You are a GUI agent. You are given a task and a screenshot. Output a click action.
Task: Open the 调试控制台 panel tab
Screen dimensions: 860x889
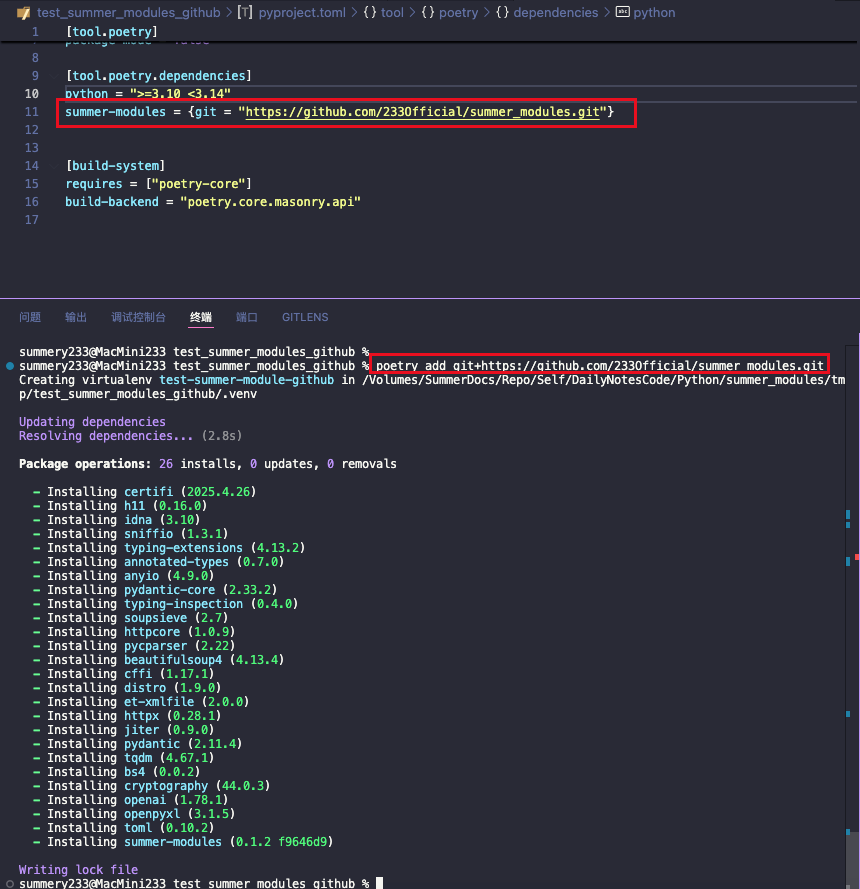138,317
